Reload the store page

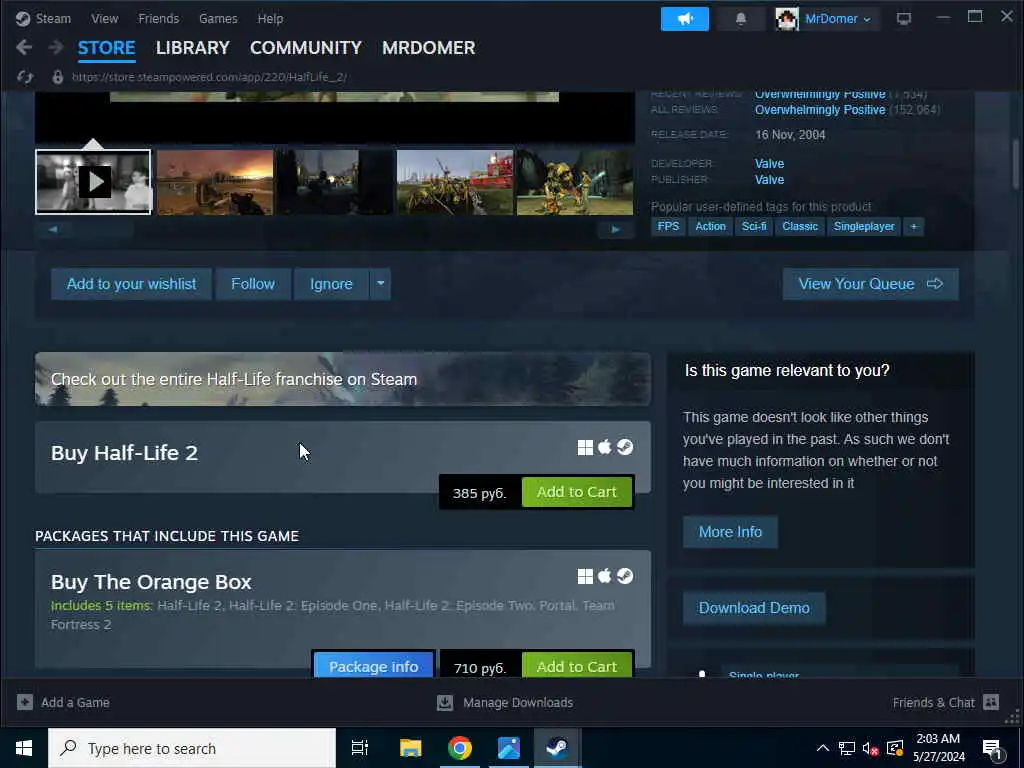(x=25, y=77)
